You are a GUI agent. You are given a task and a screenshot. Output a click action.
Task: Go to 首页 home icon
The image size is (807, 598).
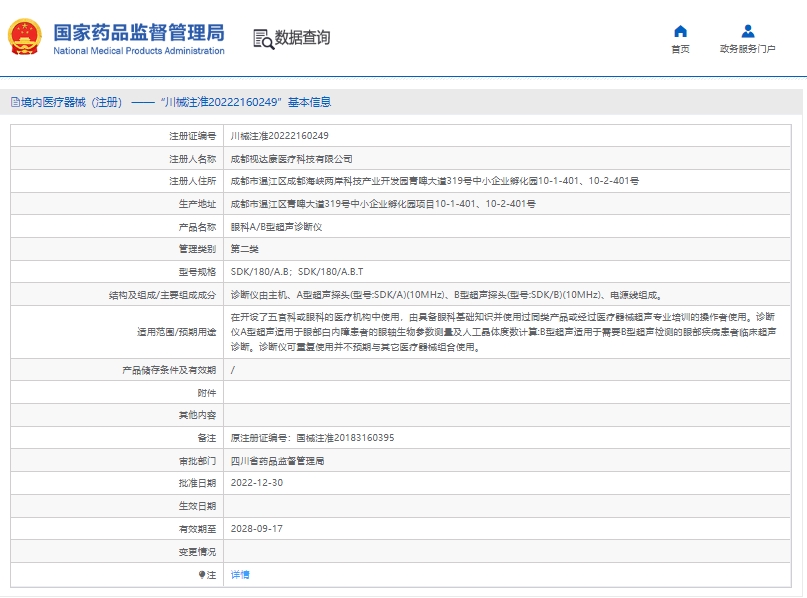[x=680, y=31]
